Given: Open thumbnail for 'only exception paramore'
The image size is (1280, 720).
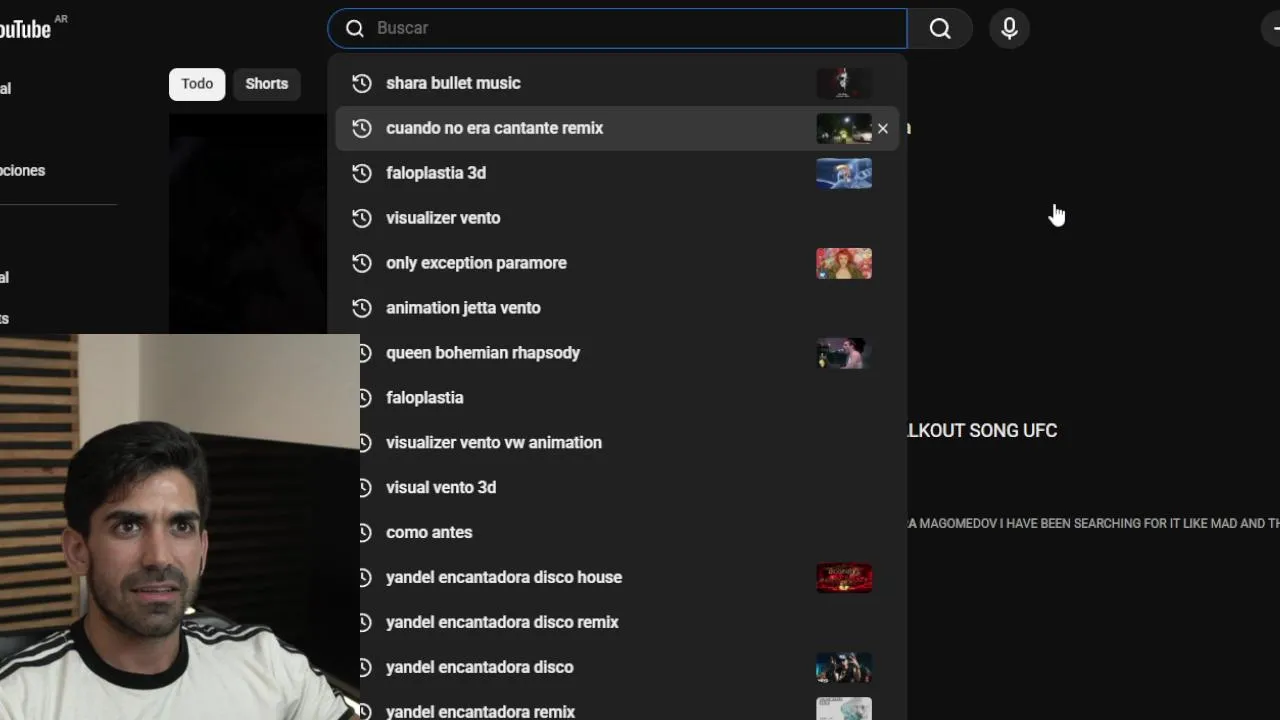Looking at the screenshot, I should coord(844,263).
